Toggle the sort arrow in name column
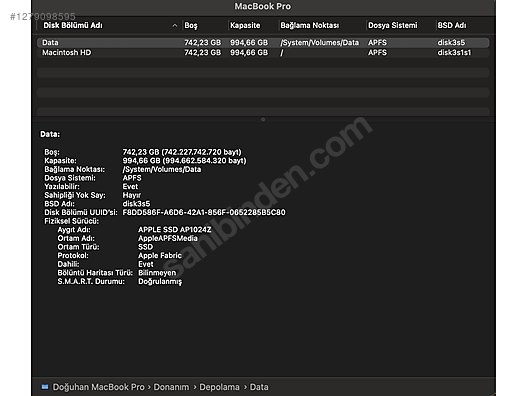This screenshot has width=528, height=396. click(174, 26)
